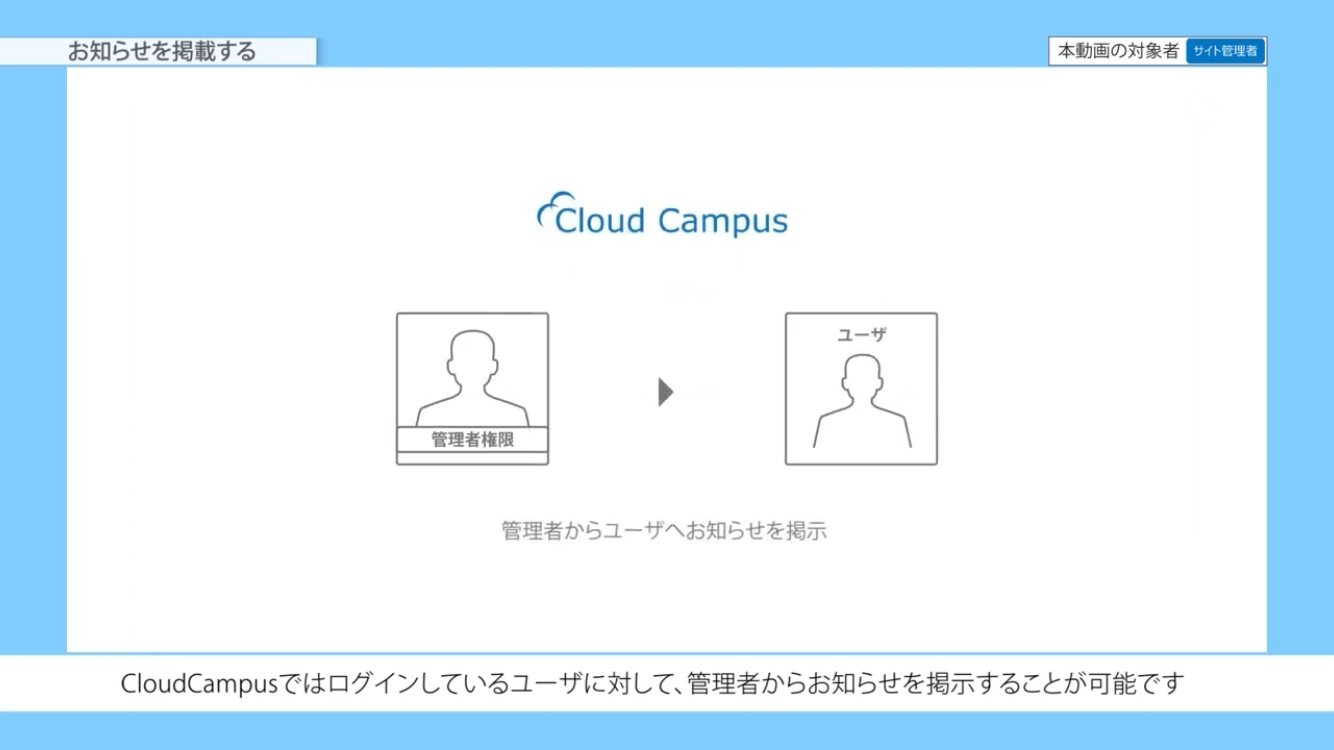Click the 管理者権限 label

coord(472,439)
